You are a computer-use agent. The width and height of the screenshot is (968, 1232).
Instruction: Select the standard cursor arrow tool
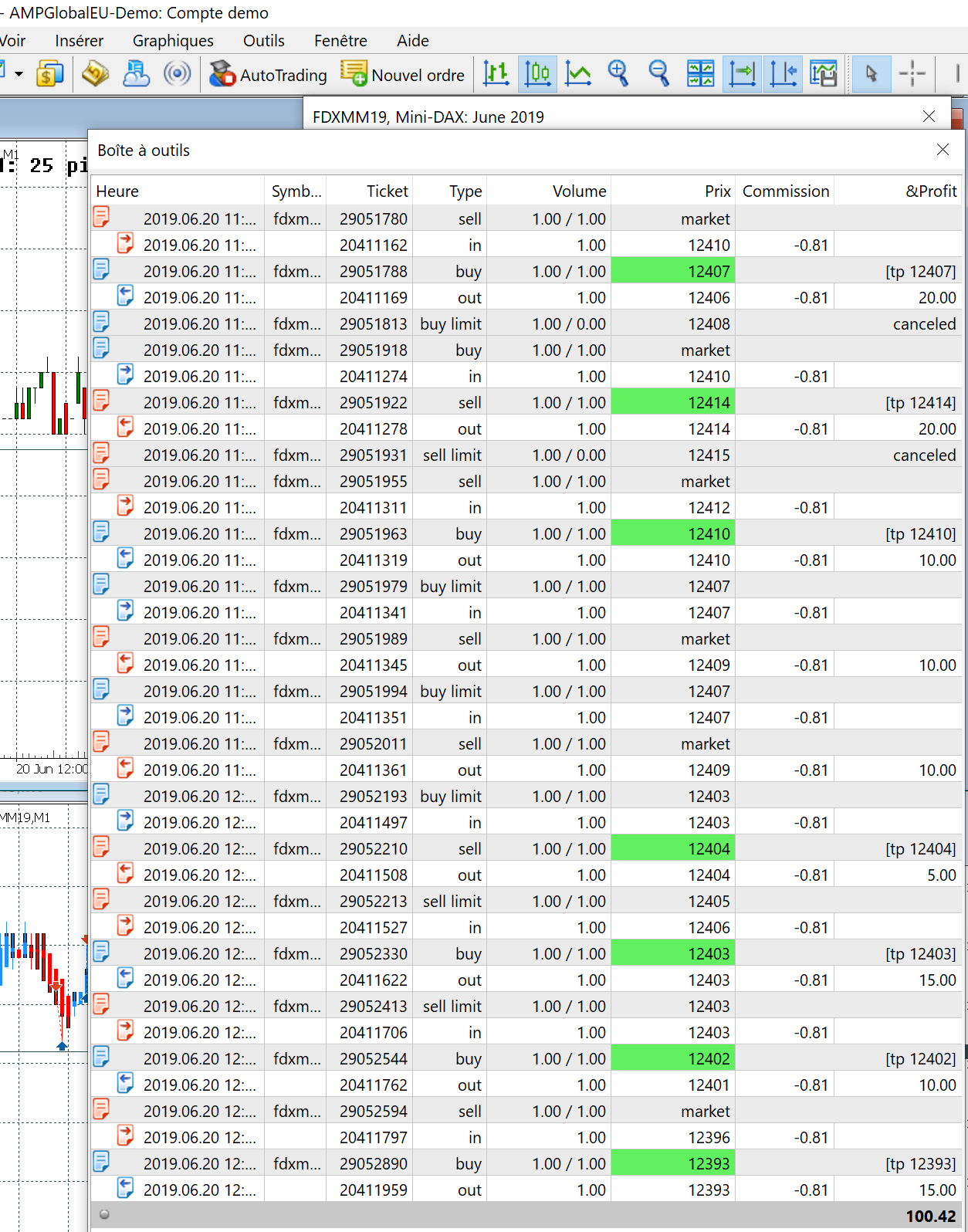pyautogui.click(x=872, y=74)
